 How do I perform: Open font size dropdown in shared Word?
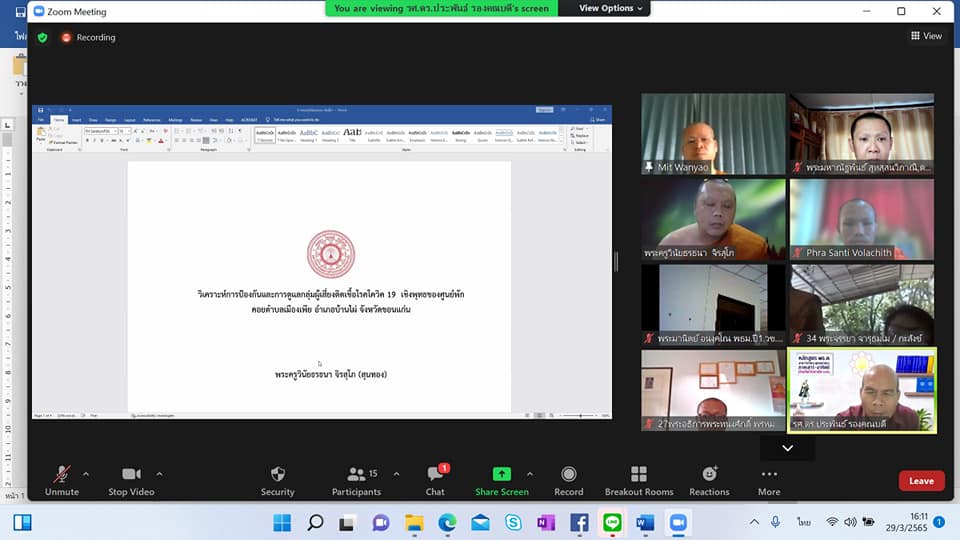coord(129,131)
